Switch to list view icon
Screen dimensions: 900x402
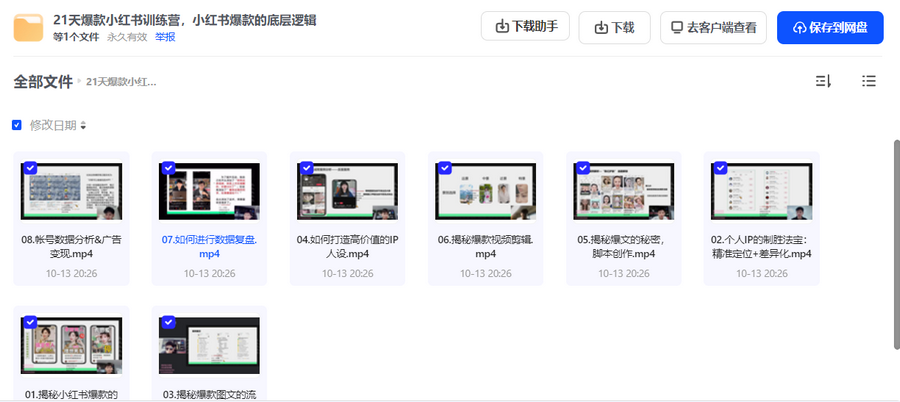click(x=868, y=82)
